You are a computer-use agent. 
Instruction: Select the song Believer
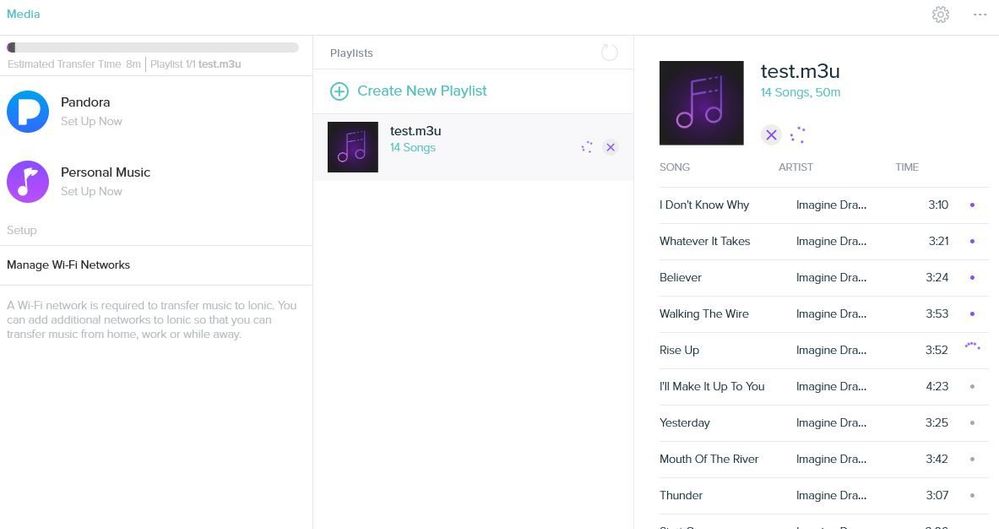680,277
